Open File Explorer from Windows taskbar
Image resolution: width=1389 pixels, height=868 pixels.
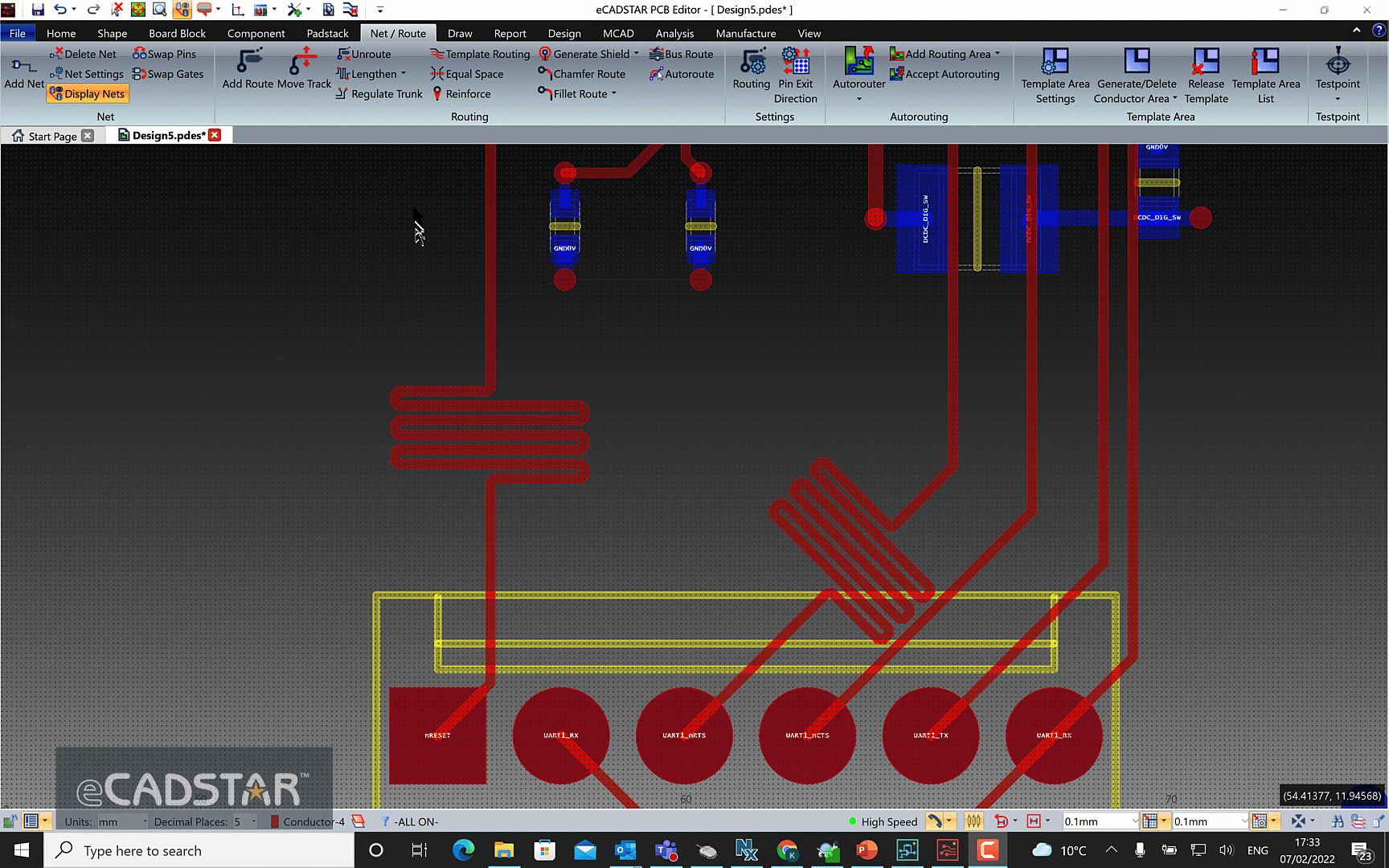pyautogui.click(x=504, y=850)
